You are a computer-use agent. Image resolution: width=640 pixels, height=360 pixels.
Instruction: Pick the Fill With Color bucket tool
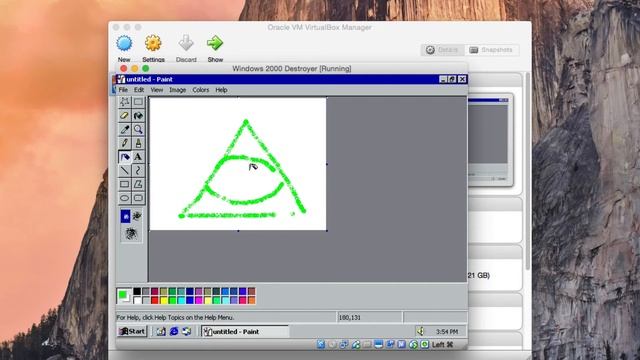(138, 116)
